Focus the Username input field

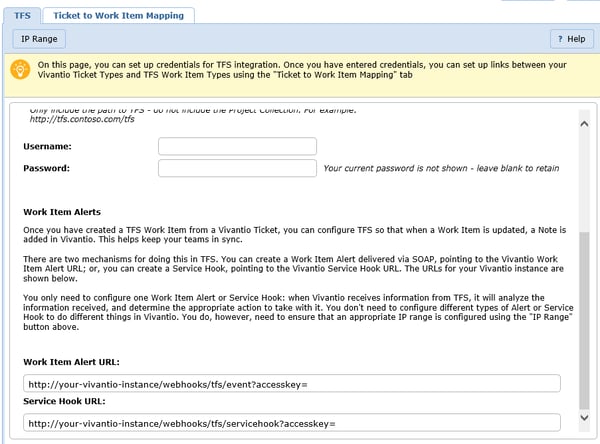pyautogui.click(x=237, y=146)
